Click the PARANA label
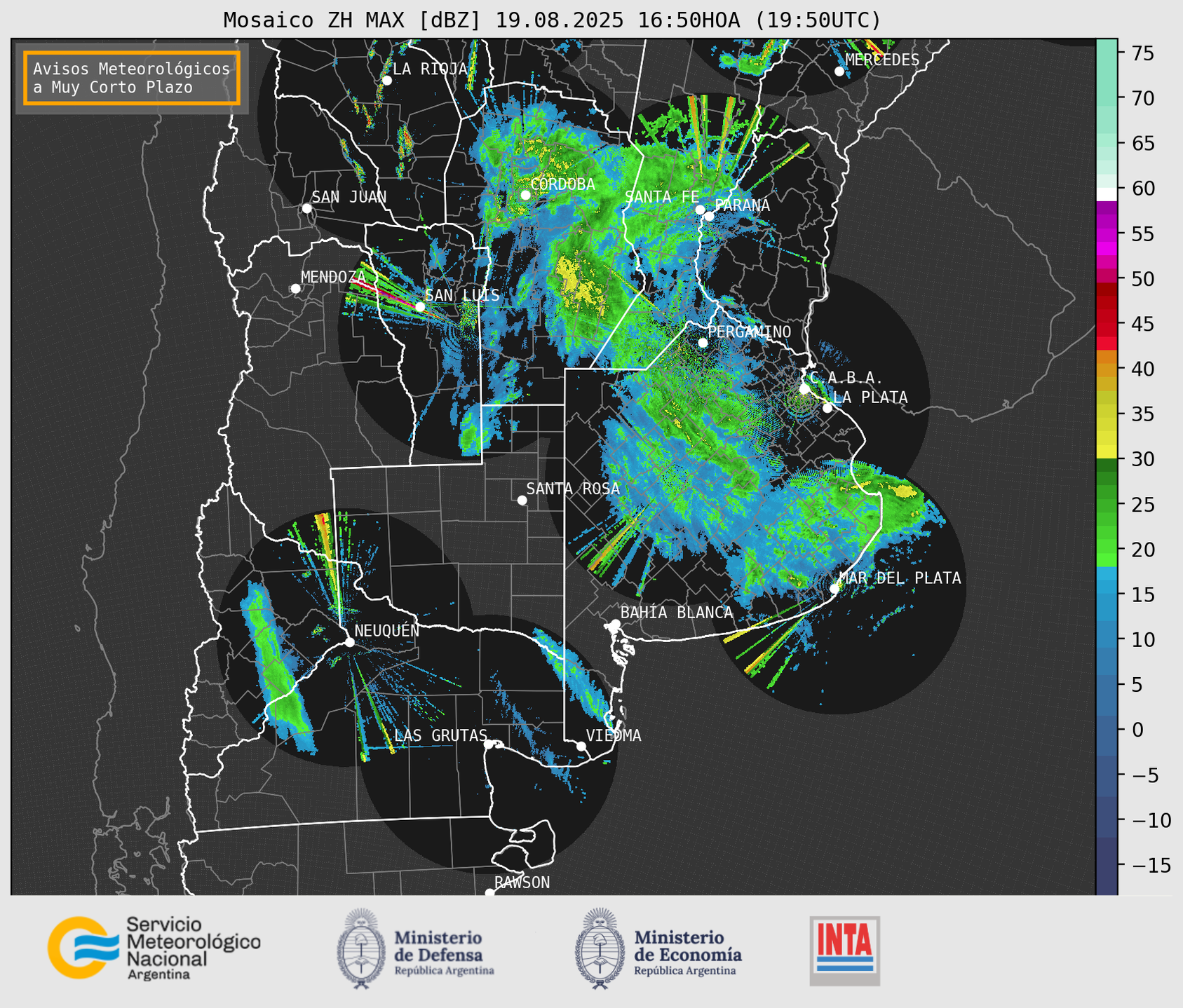Viewport: 1183px width, 1008px height. pyautogui.click(x=742, y=205)
